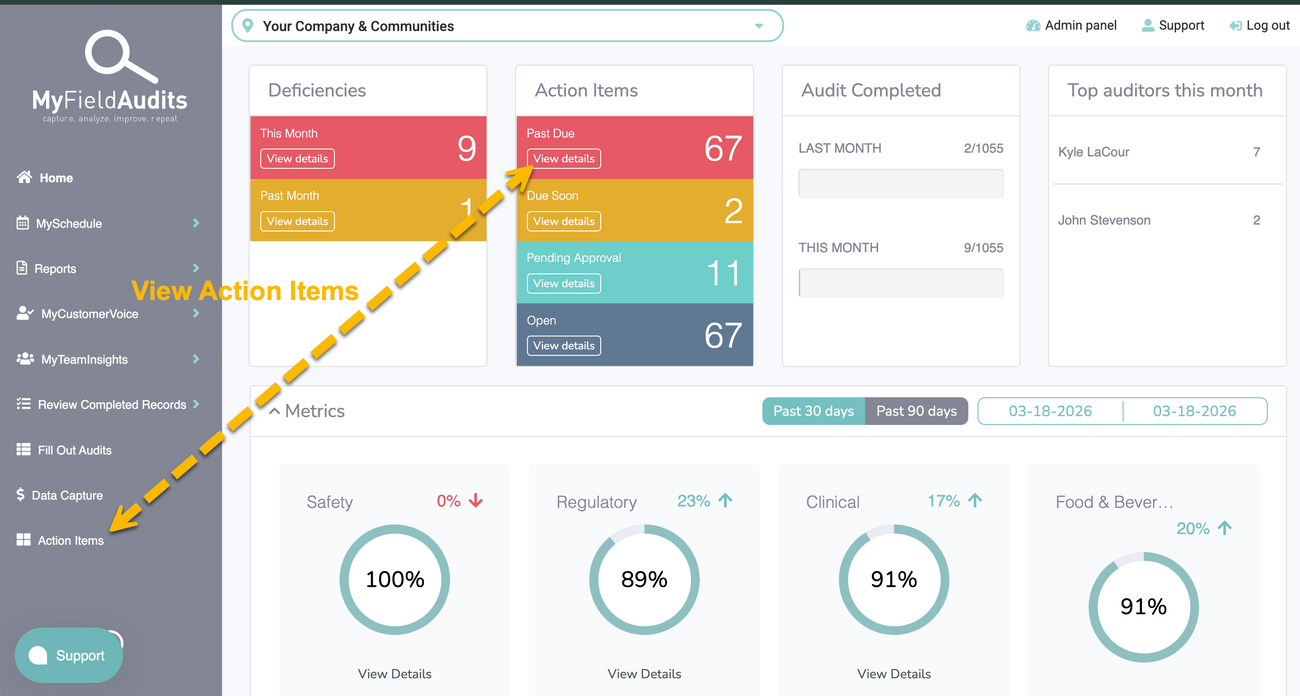Click the MyTeamInsights group icon

25,359
